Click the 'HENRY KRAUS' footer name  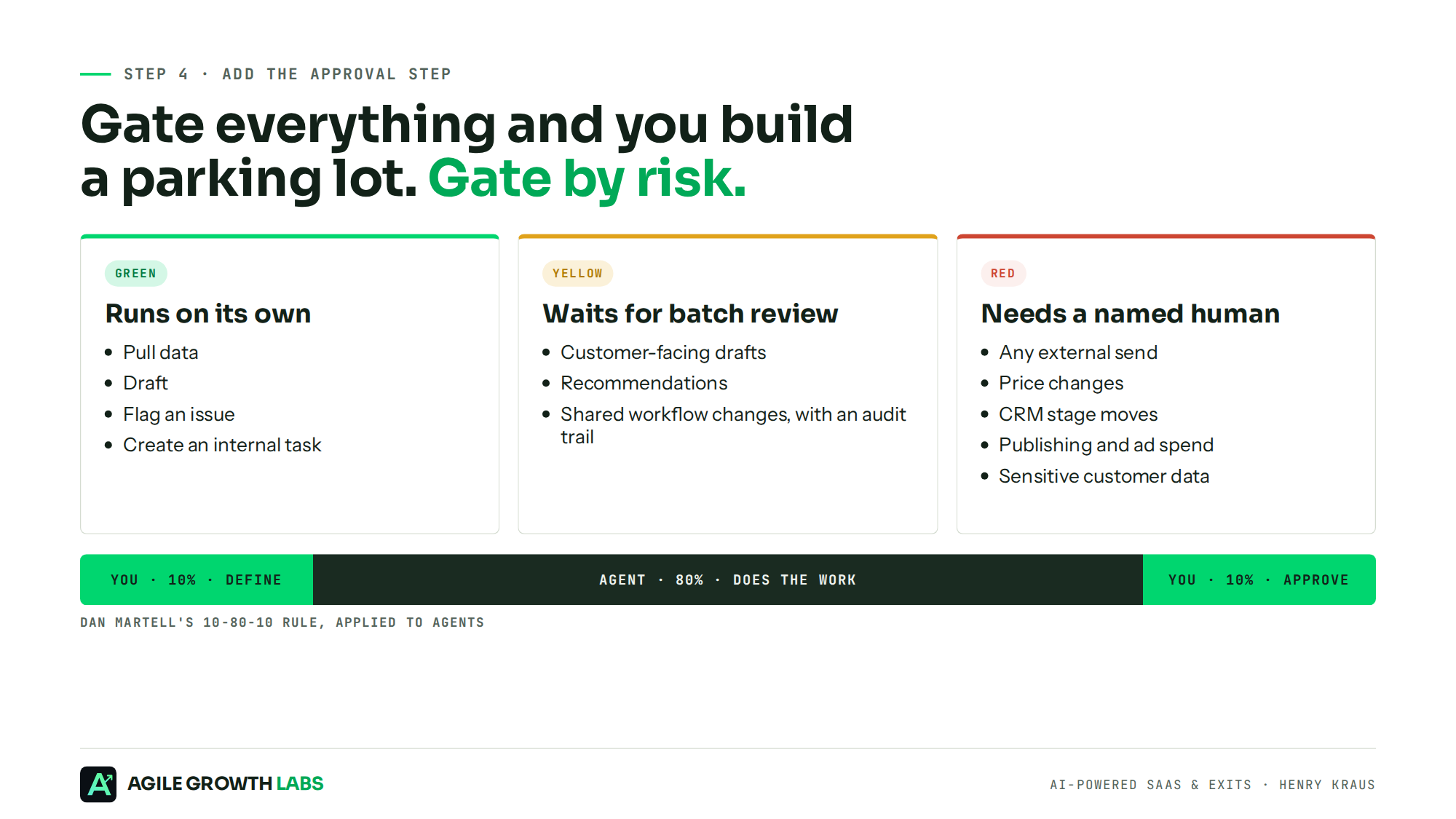tap(1327, 785)
